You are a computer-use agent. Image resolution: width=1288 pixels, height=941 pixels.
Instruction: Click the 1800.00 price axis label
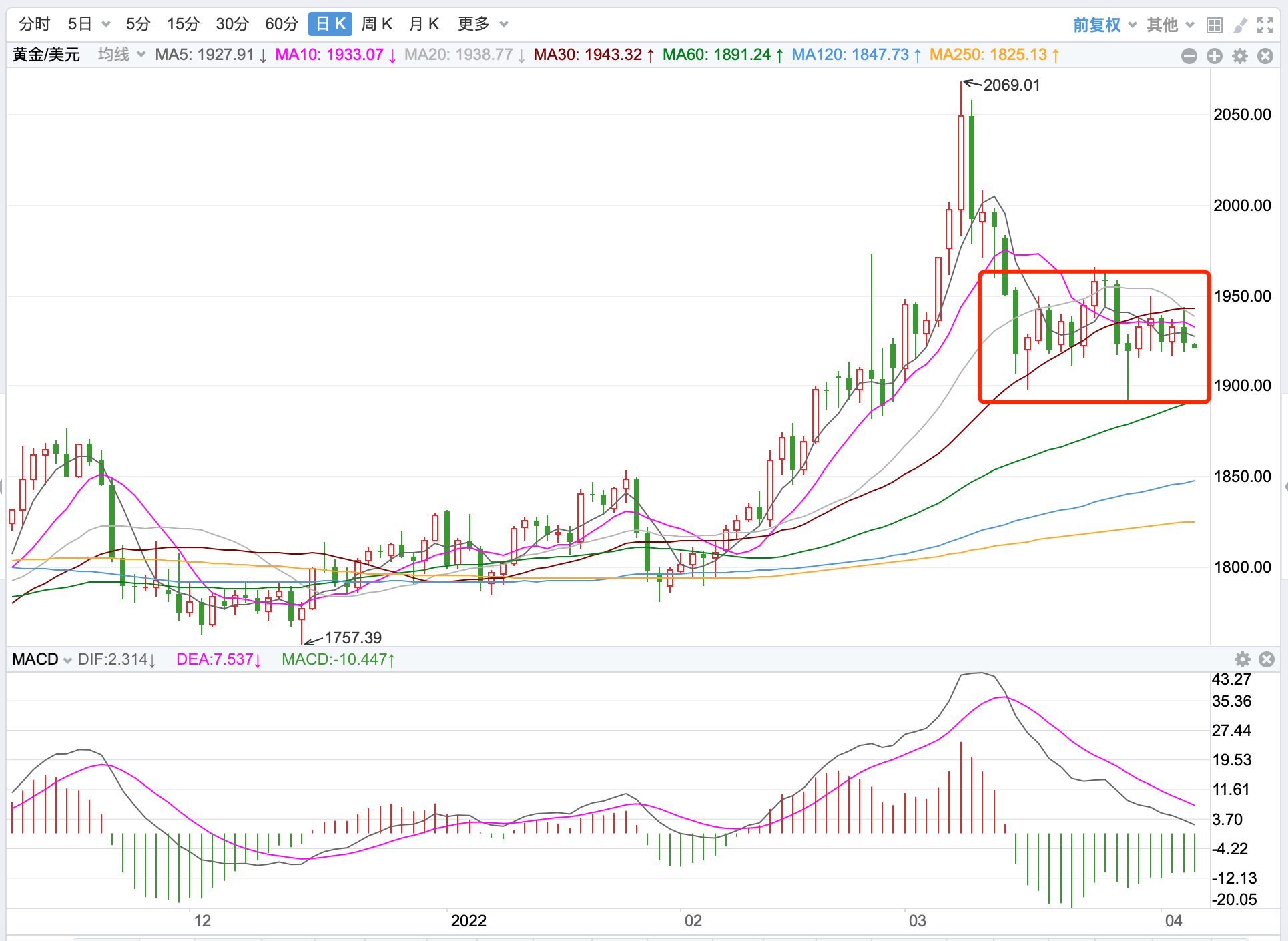click(x=1243, y=567)
